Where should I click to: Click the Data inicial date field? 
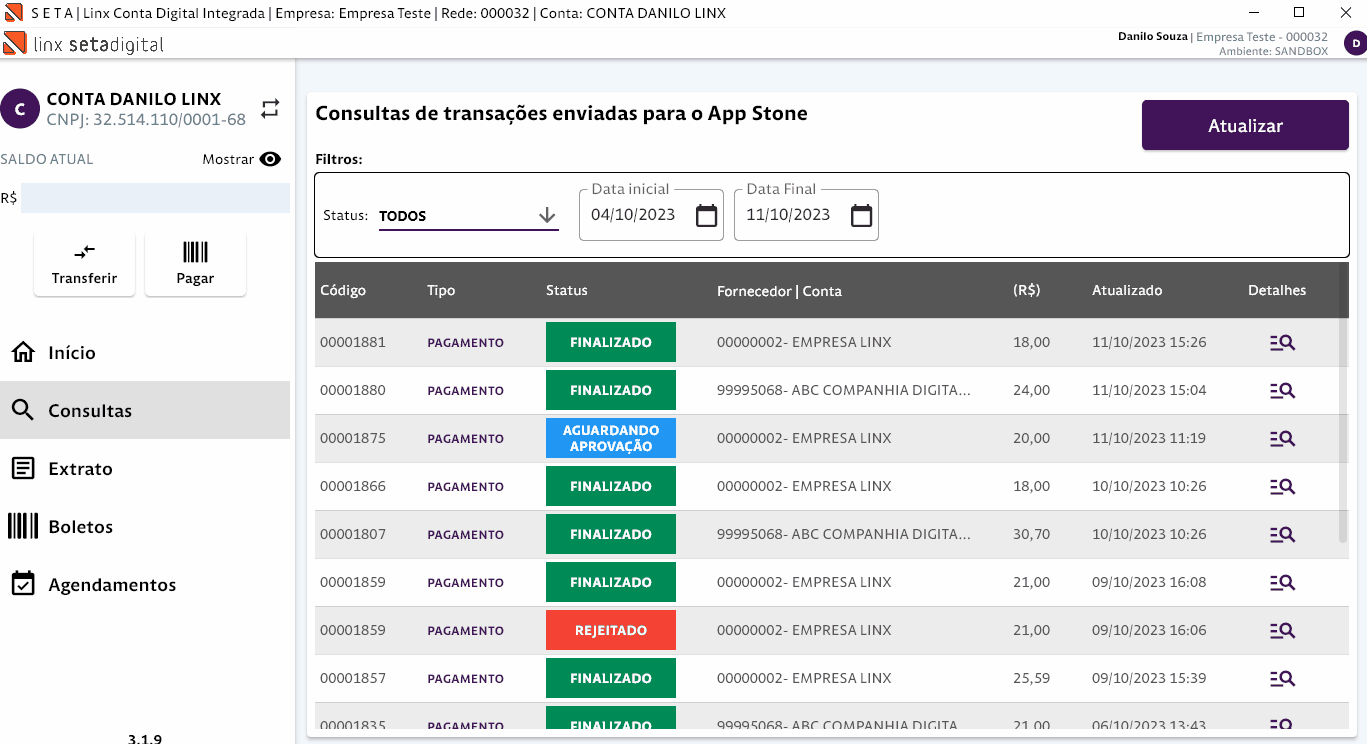(x=651, y=215)
